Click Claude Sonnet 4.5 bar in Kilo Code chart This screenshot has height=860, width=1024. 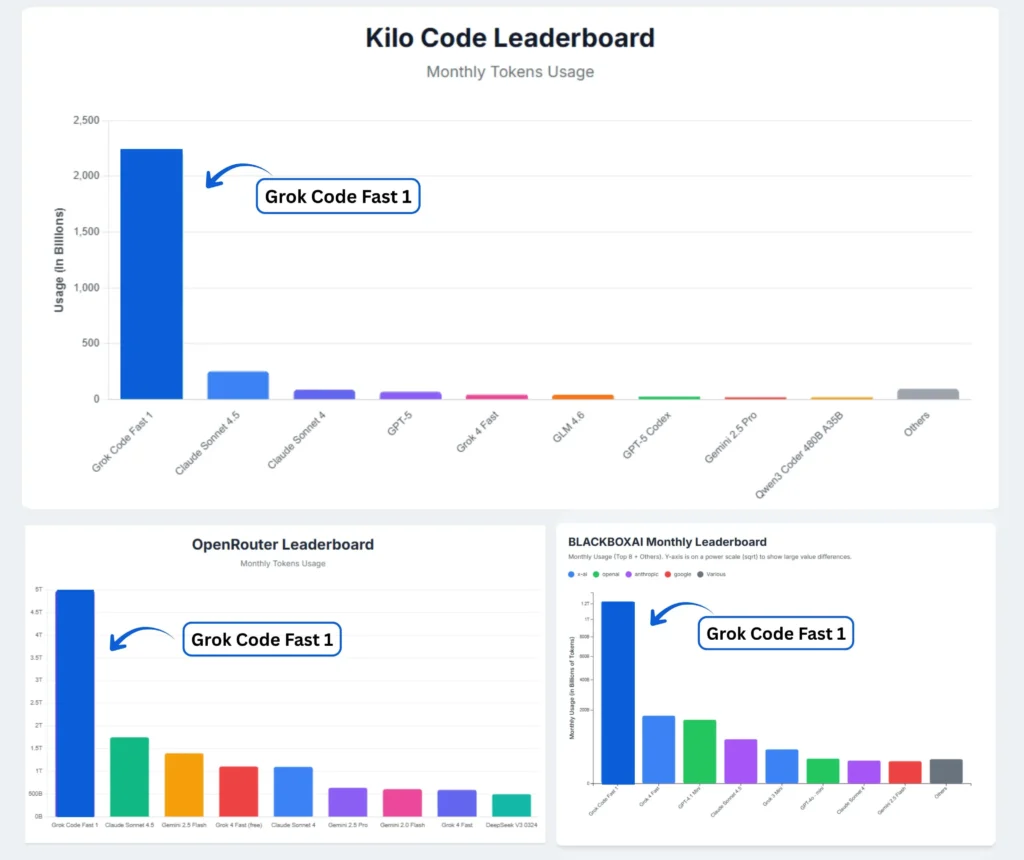pyautogui.click(x=238, y=385)
